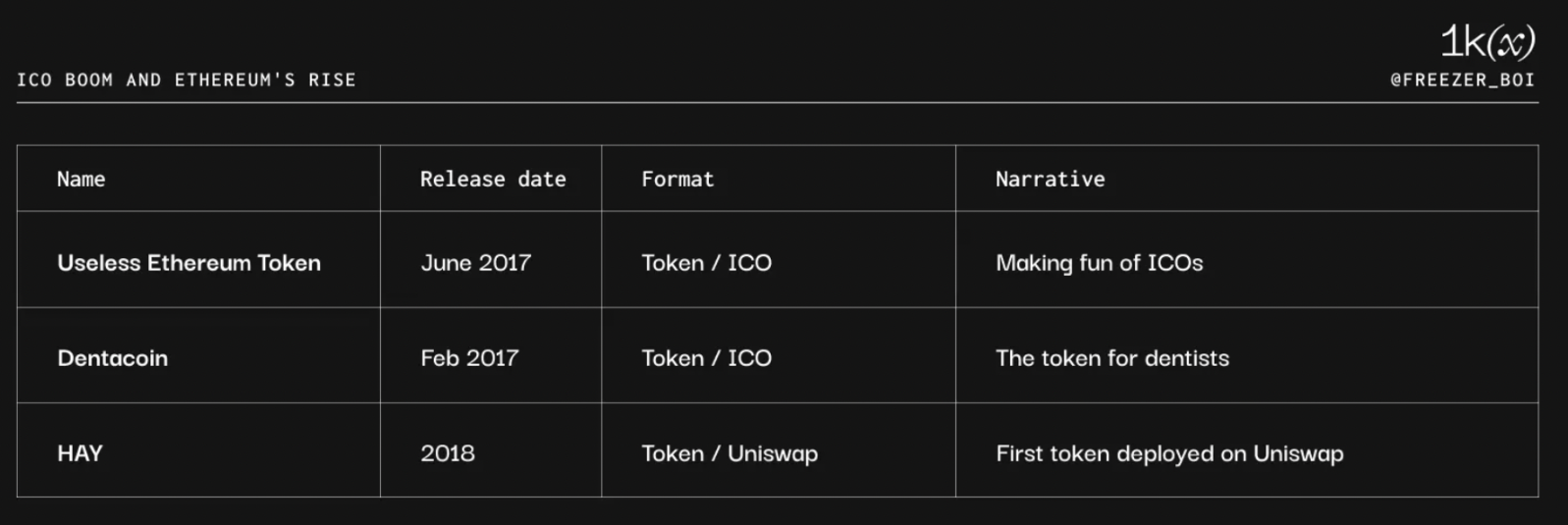Click the Making fun of ICOs narrative
The image size is (1568, 525).
(x=1099, y=263)
